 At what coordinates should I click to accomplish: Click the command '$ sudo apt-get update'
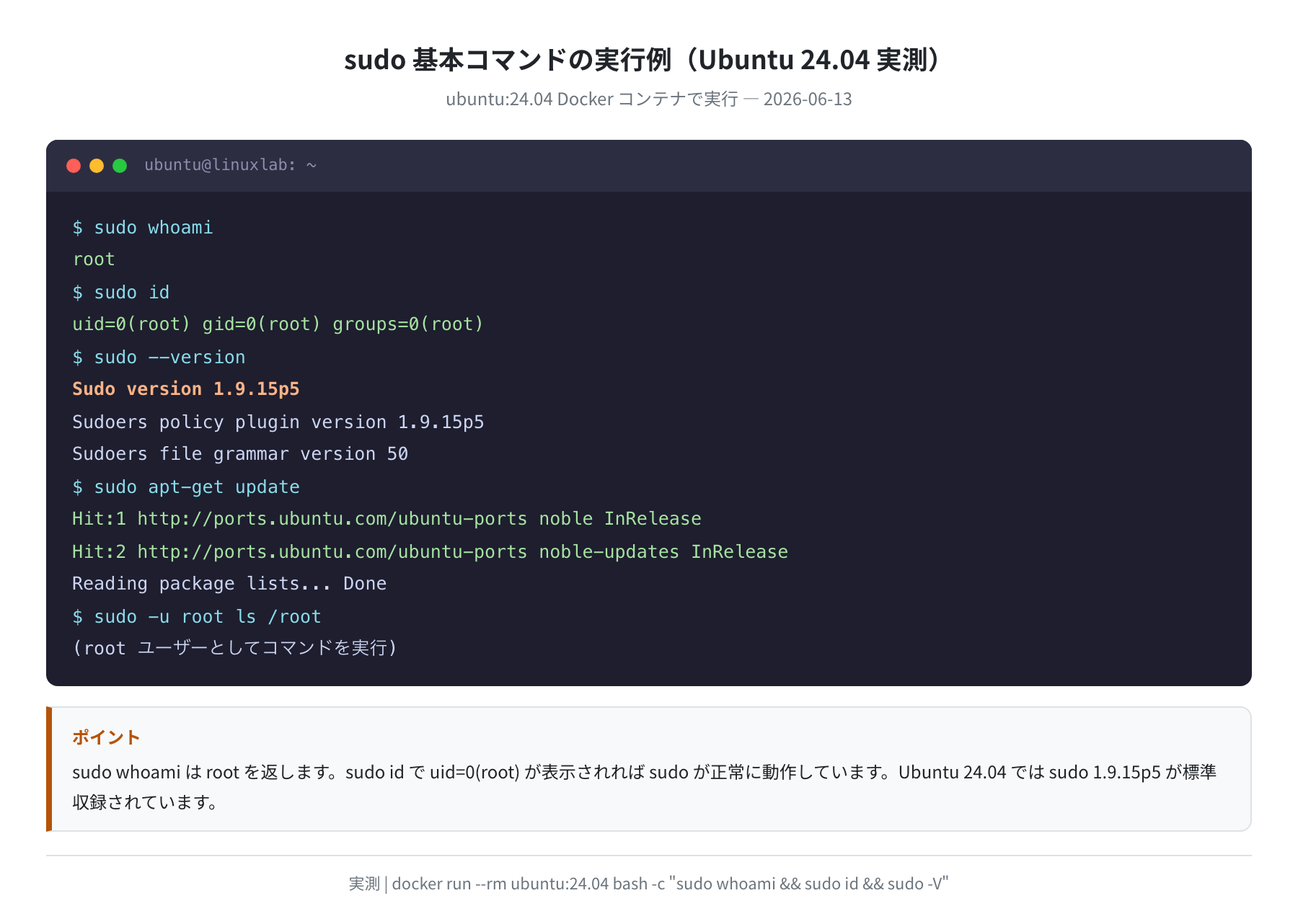coord(186,487)
